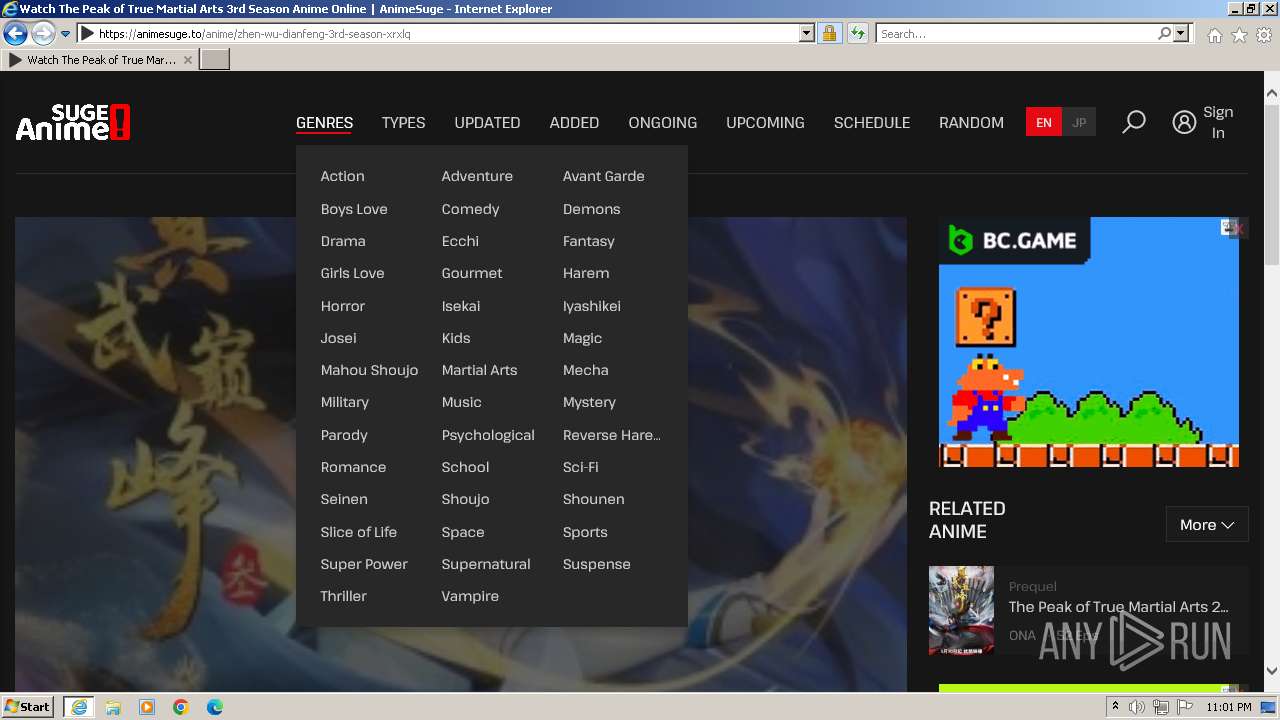Open File Explorer folder from taskbar
This screenshot has height=720, width=1280.
pos(113,707)
